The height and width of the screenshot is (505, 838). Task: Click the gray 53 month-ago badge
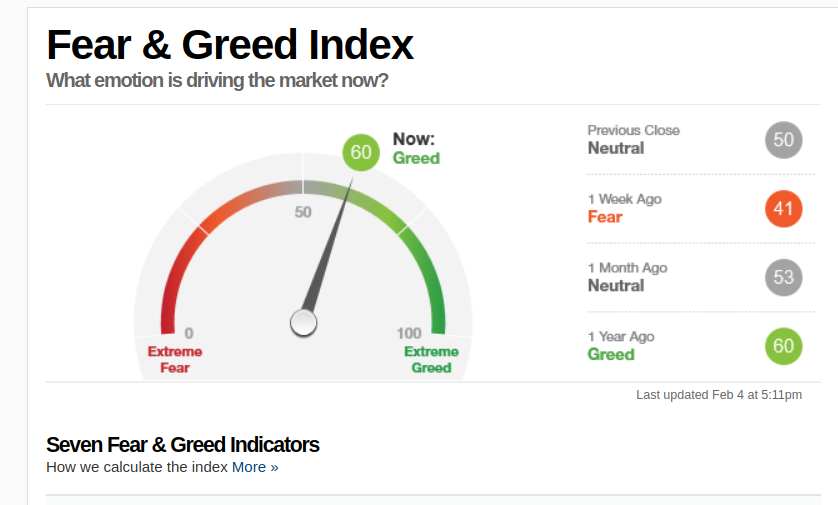[x=783, y=277]
